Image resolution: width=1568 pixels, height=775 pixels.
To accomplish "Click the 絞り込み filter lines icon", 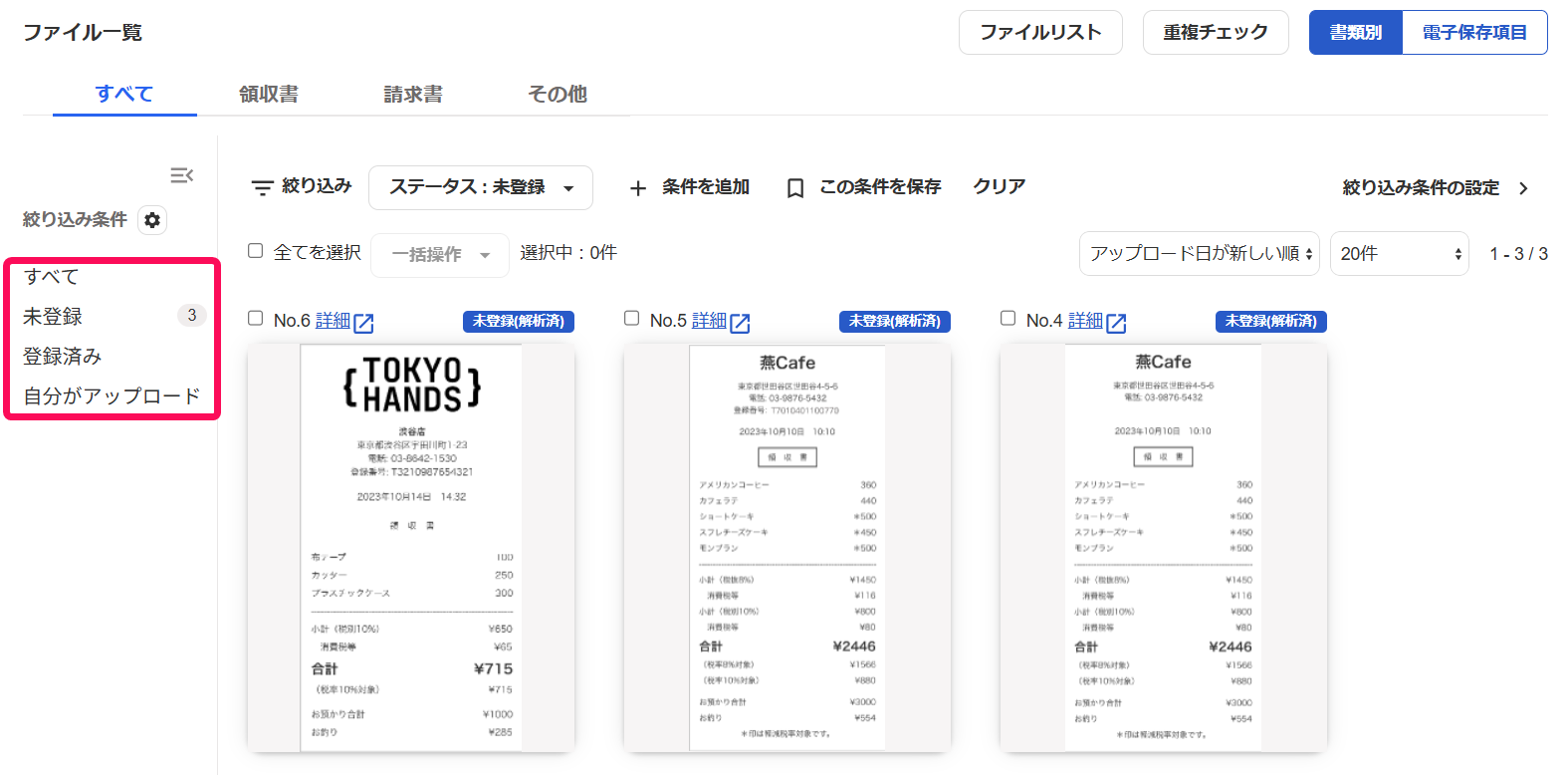I will pos(262,187).
